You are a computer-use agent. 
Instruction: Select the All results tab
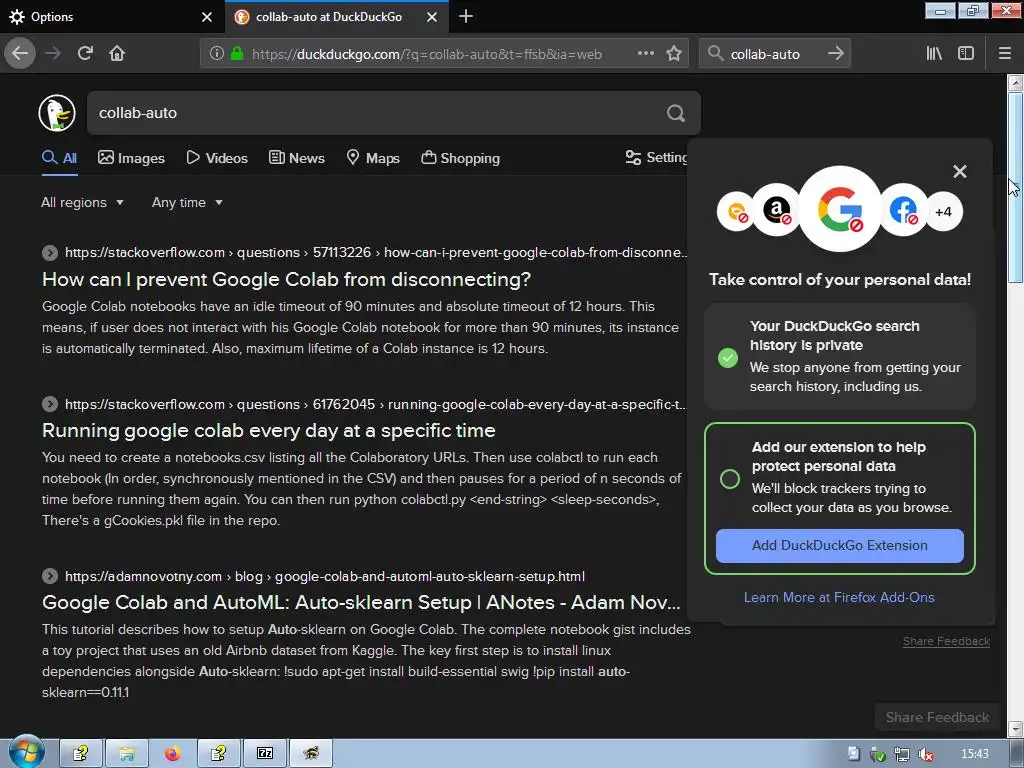pyautogui.click(x=59, y=158)
